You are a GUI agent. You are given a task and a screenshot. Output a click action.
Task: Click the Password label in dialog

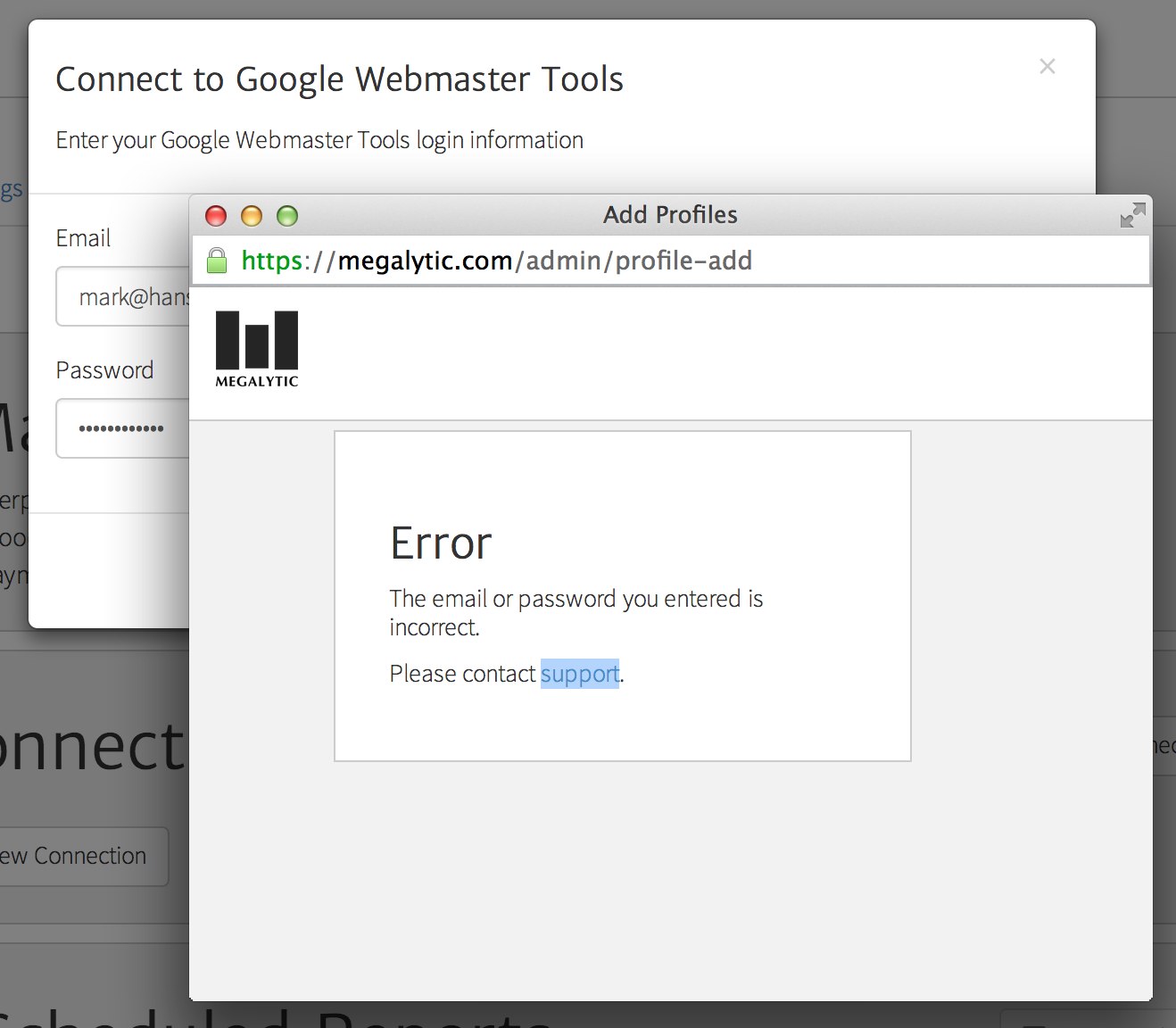pyautogui.click(x=104, y=370)
